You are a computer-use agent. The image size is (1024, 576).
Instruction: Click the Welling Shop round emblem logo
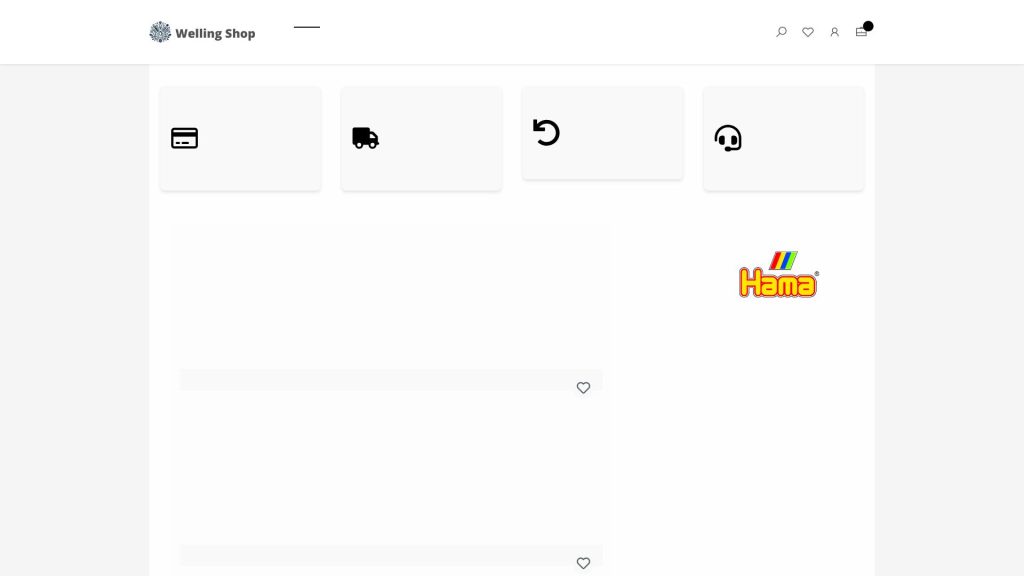pyautogui.click(x=160, y=32)
